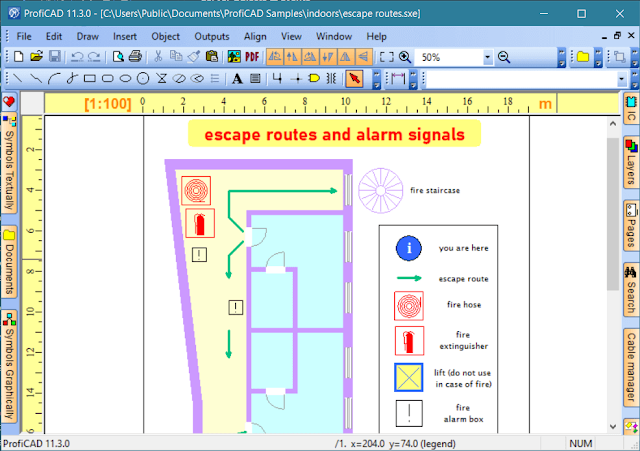Copy the selection with the copy icon
Viewport: 640px width, 451px height.
[x=176, y=57]
